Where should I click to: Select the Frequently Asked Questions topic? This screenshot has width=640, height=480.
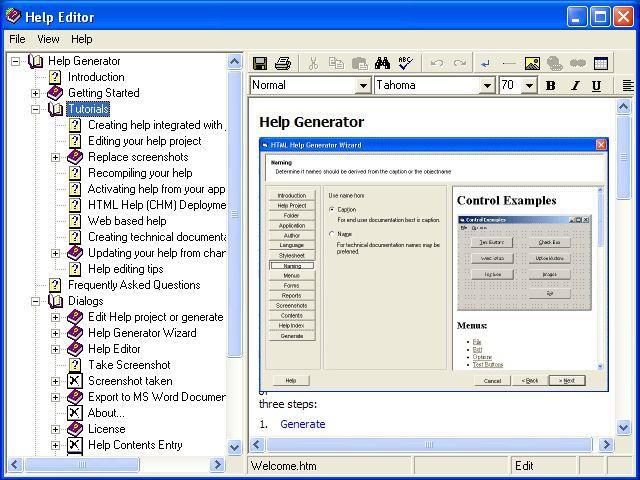[x=133, y=285]
